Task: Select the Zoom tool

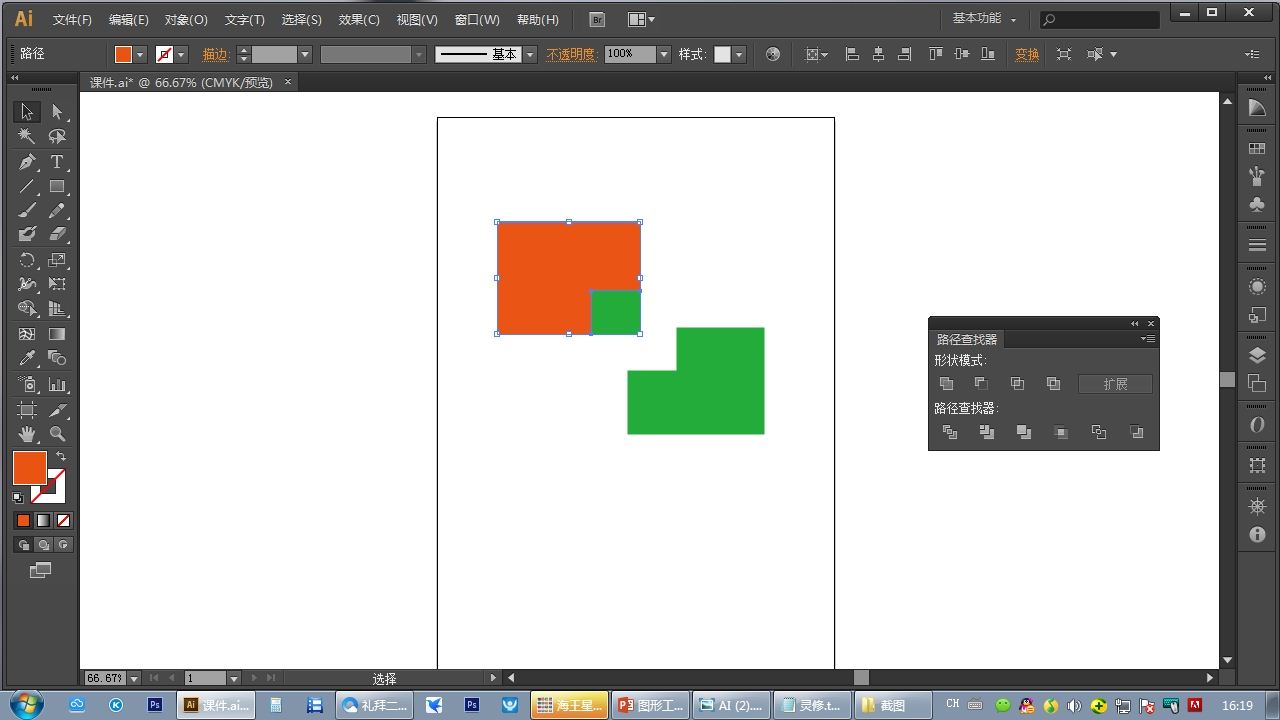Action: [x=57, y=434]
